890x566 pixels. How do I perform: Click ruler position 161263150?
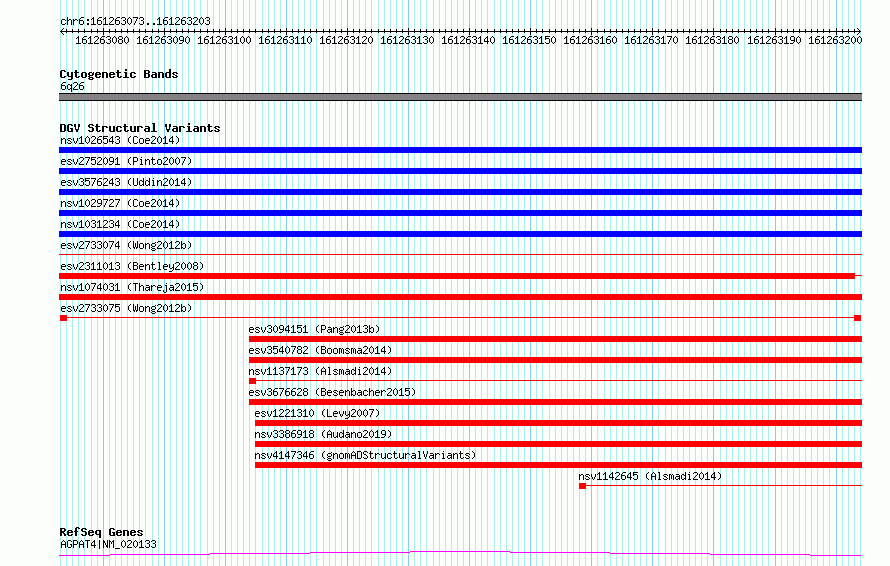pyautogui.click(x=529, y=40)
